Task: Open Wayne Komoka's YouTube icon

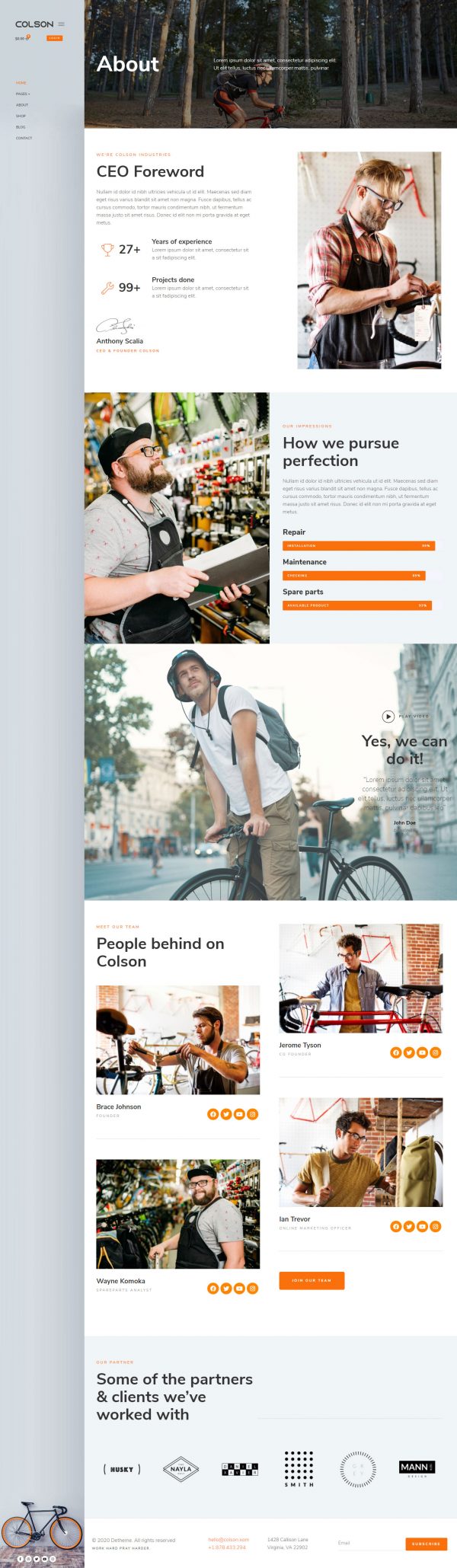Action: 239,1289
